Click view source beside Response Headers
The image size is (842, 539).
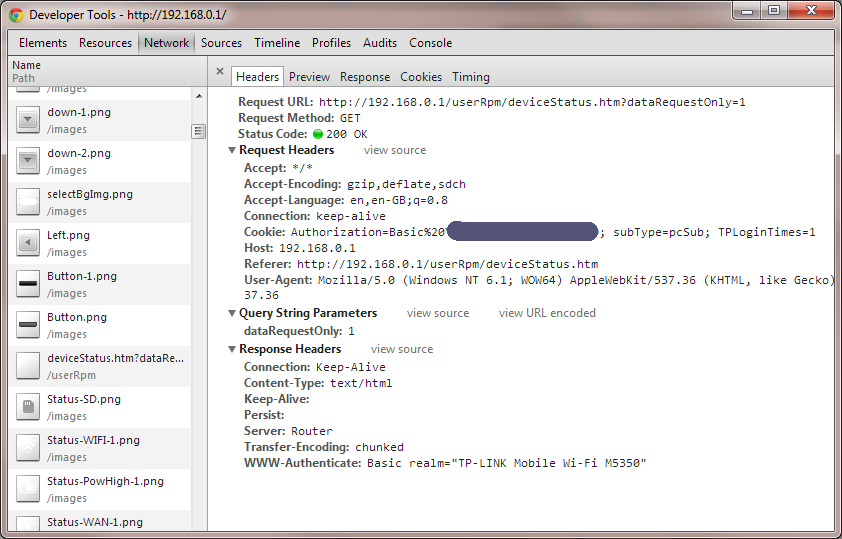402,349
